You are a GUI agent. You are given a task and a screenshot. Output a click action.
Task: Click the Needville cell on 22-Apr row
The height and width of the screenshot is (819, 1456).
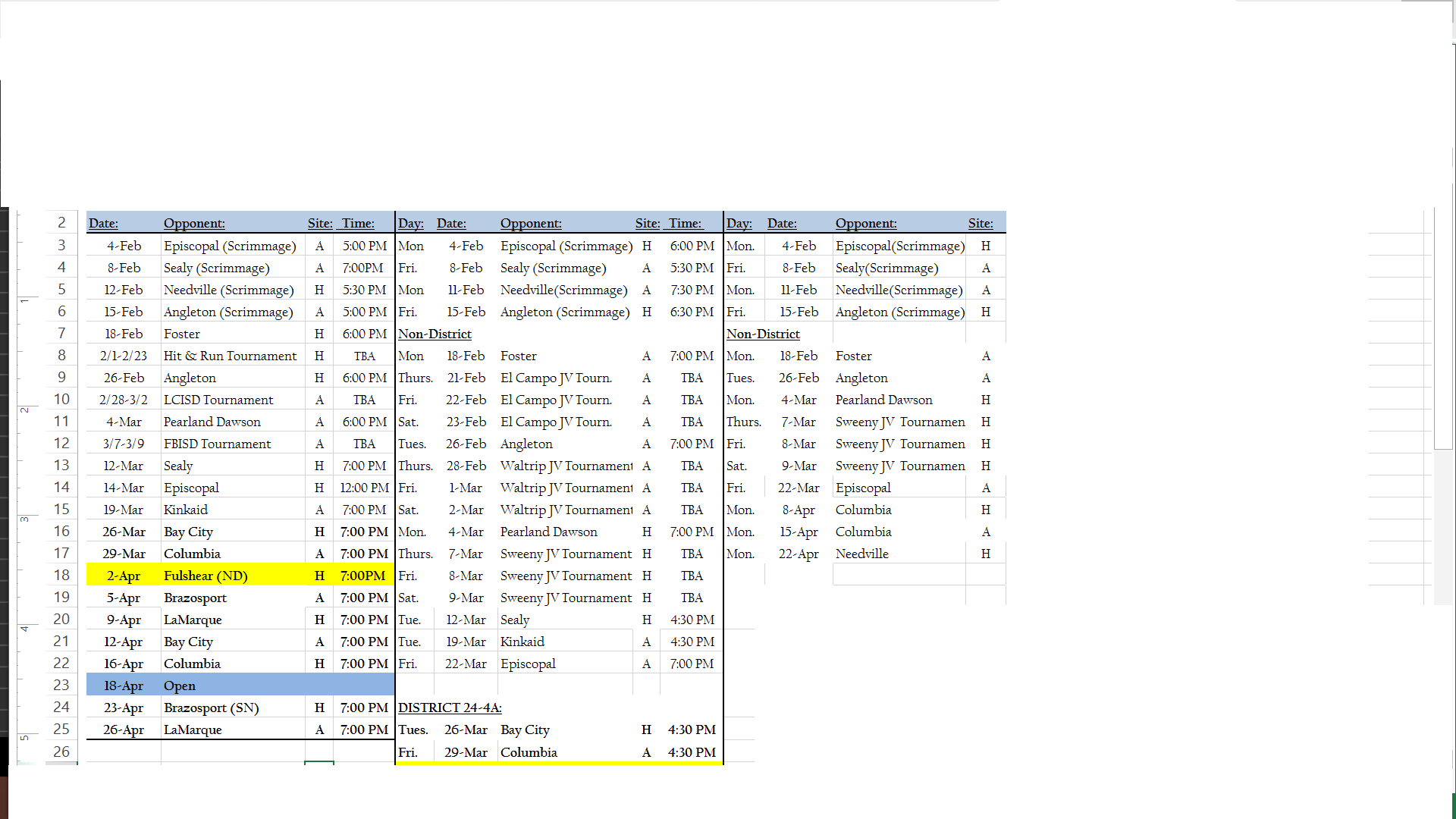pos(861,554)
